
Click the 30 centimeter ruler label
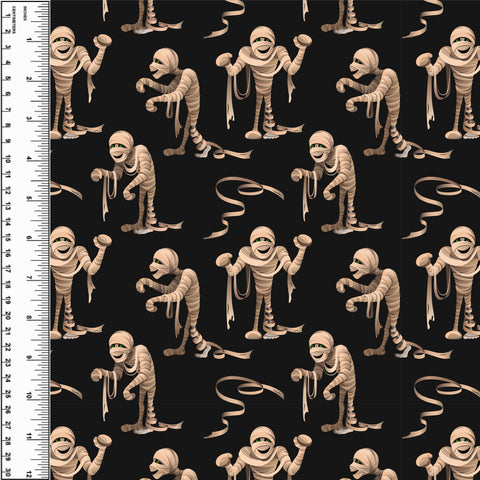pyautogui.click(x=7, y=472)
